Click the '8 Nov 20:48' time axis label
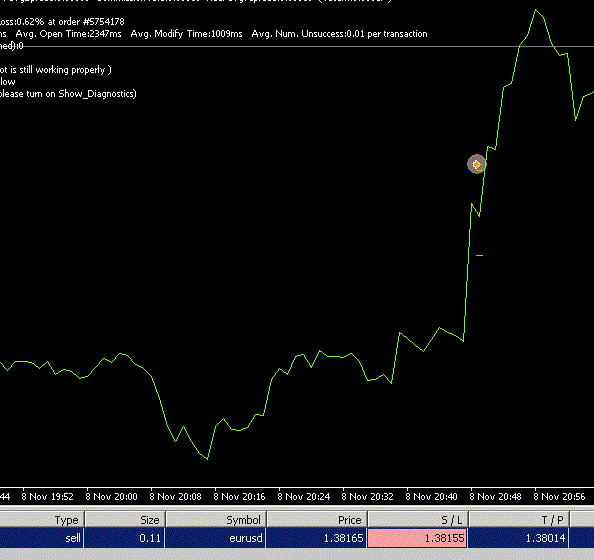The width and height of the screenshot is (594, 560). pos(496,496)
